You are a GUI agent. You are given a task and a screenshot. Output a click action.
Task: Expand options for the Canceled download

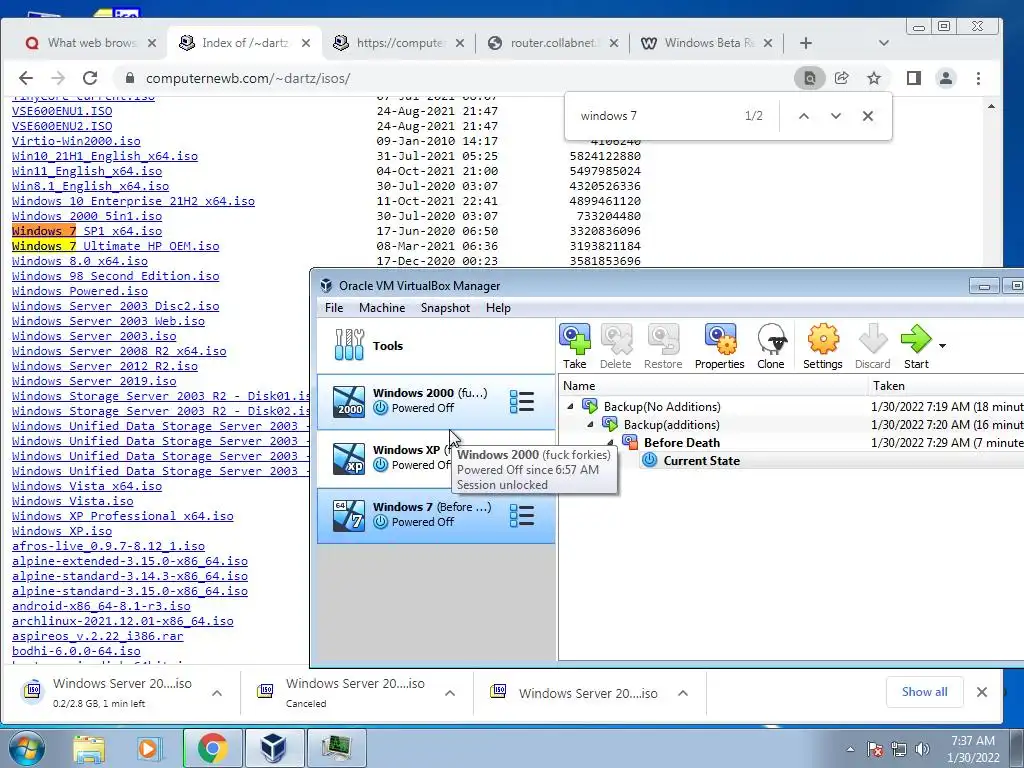coord(450,693)
